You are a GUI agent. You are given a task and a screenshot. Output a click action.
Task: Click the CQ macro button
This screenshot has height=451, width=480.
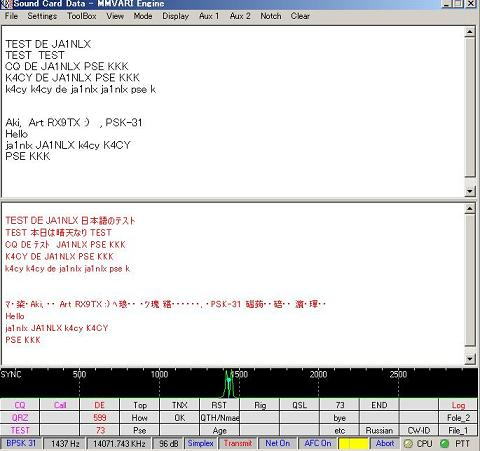tap(20, 405)
